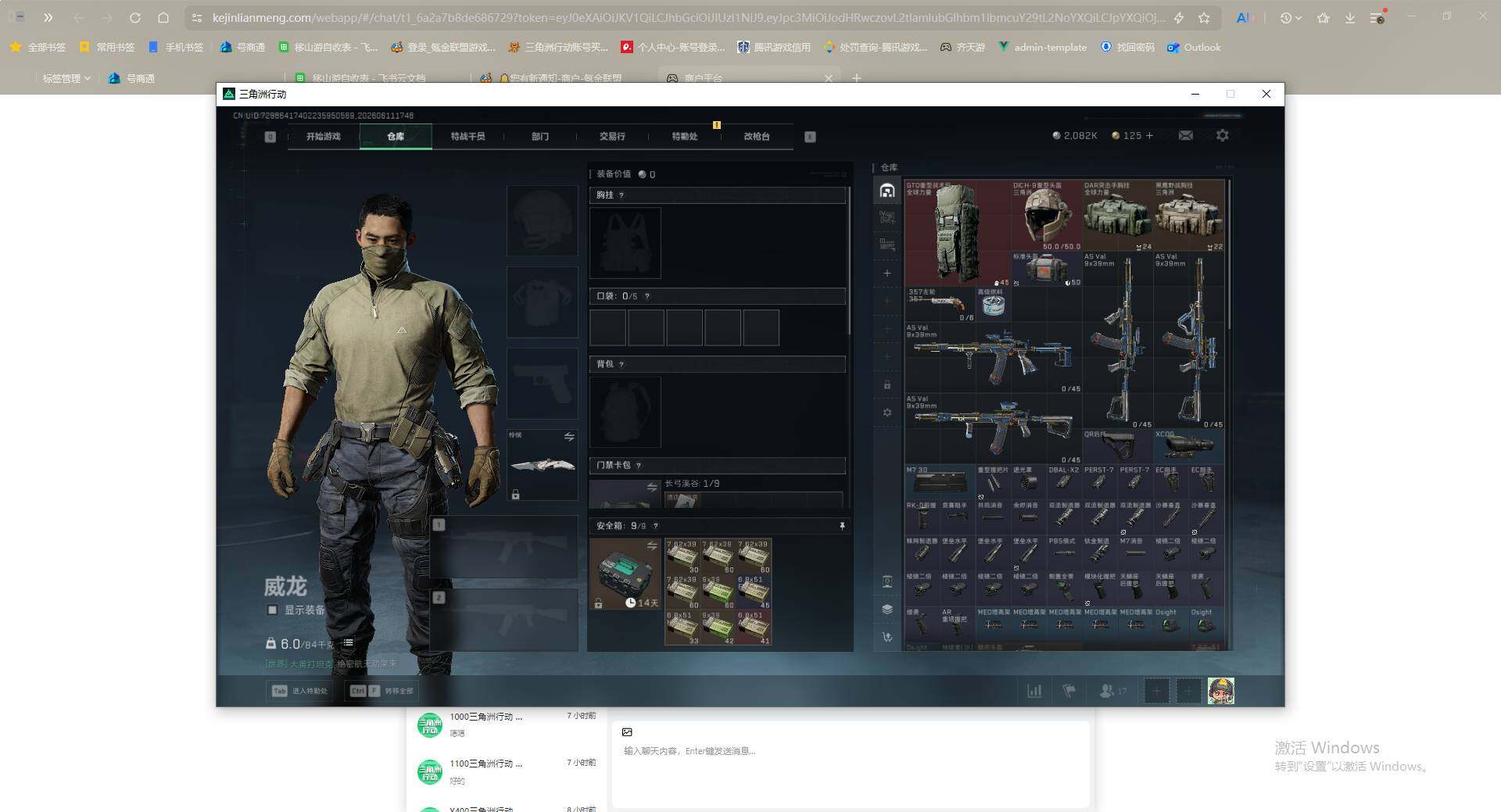Open the friends list icon showing 17
The image size is (1501, 812).
coord(1112,691)
